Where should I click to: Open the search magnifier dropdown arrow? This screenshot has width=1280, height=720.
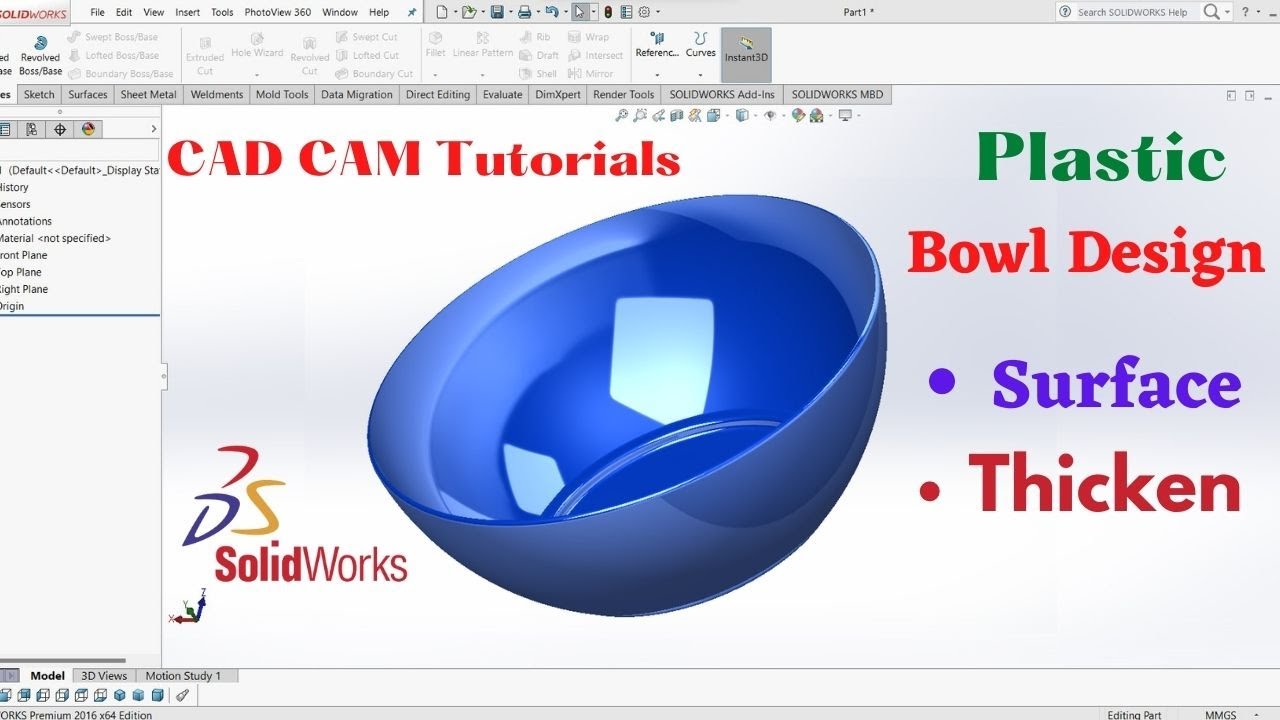point(1228,12)
